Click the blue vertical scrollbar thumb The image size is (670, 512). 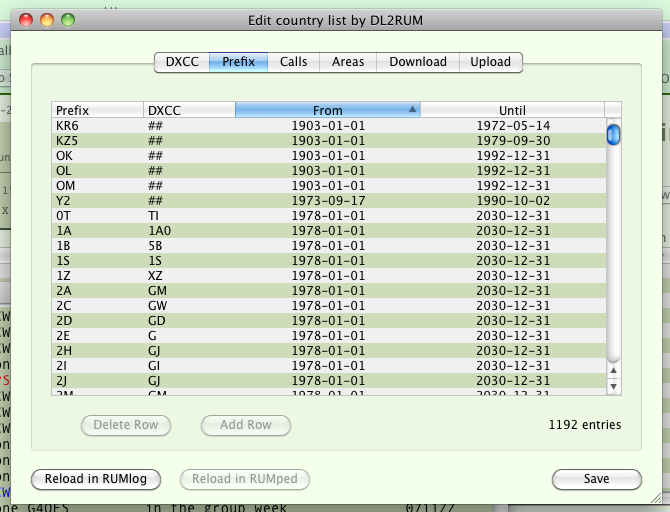[x=614, y=133]
